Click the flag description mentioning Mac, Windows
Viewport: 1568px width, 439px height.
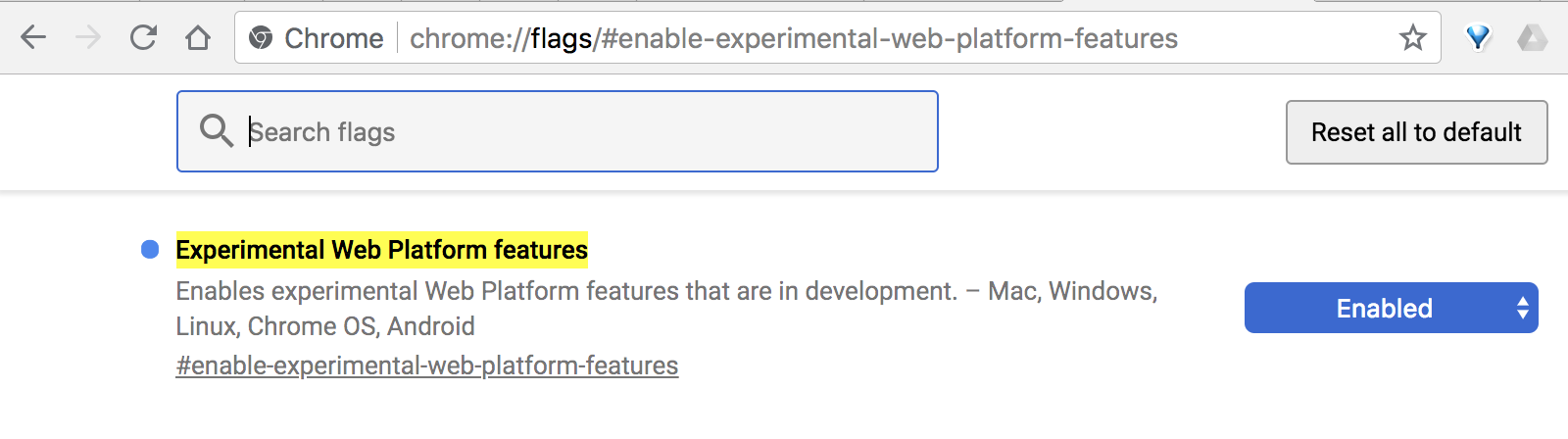[x=666, y=291]
